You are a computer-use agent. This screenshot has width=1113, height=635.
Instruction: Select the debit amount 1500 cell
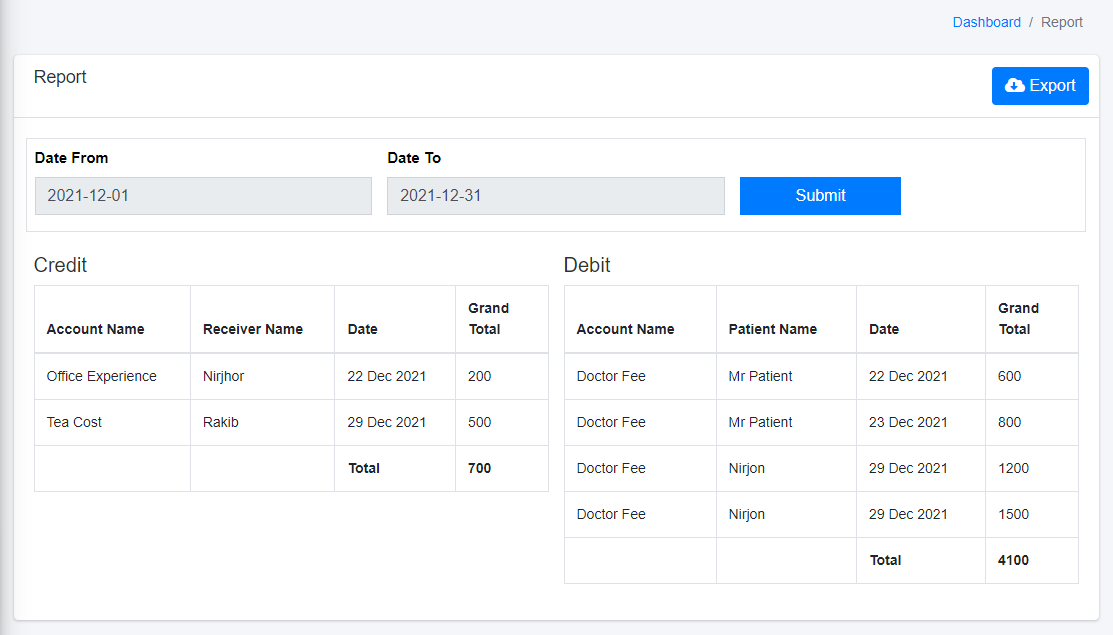(1013, 514)
